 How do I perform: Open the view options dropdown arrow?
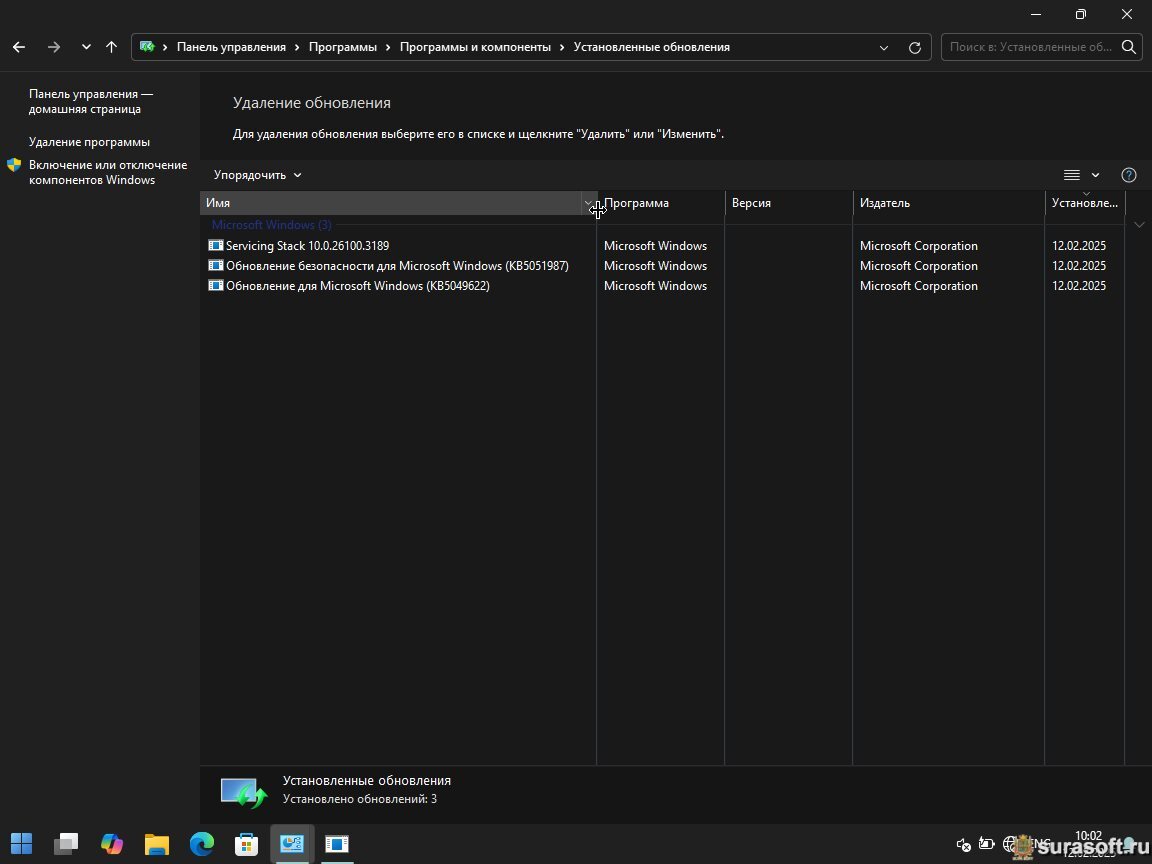click(1095, 175)
